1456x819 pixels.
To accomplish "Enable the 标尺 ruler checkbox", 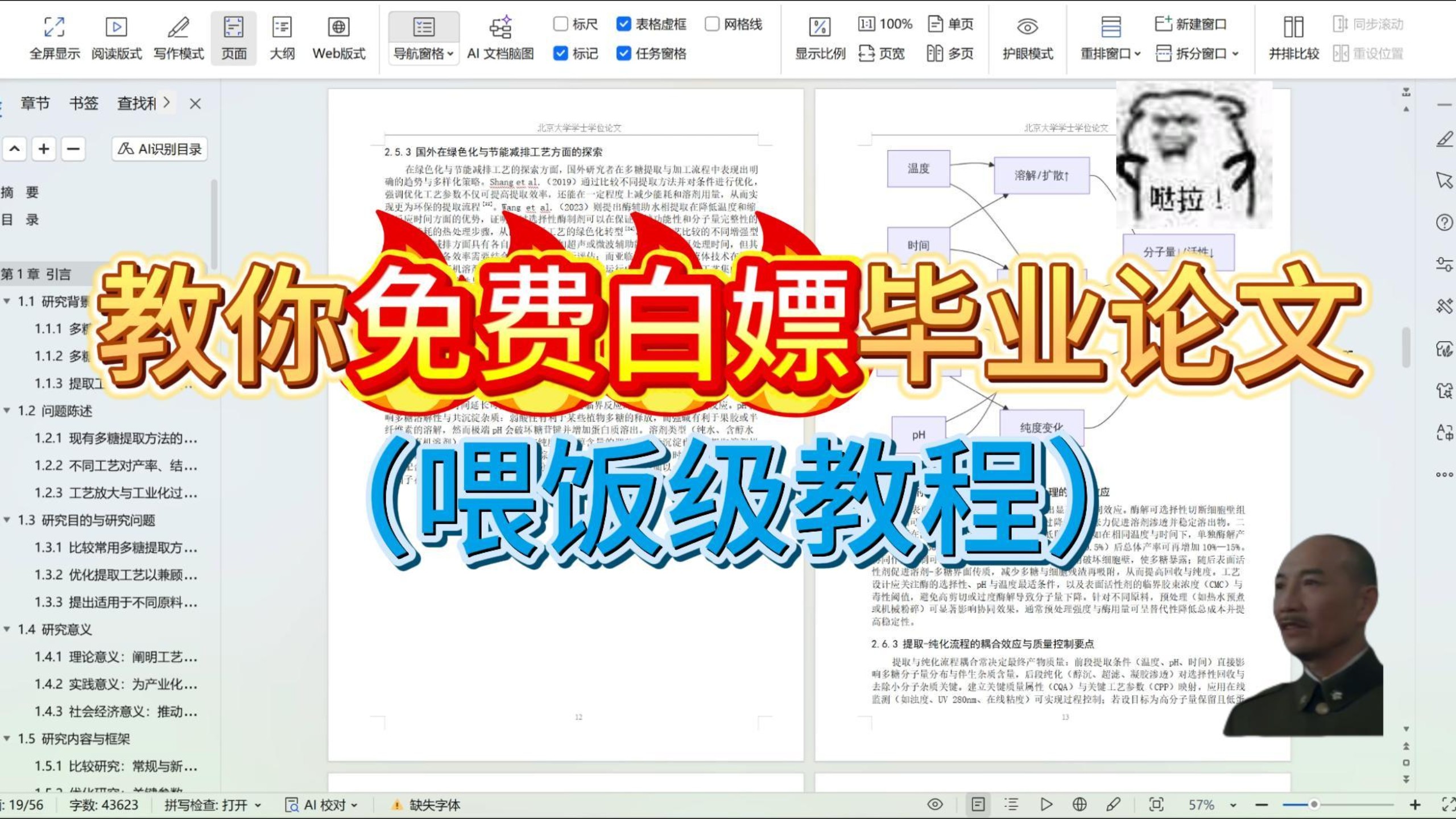I will tap(560, 24).
